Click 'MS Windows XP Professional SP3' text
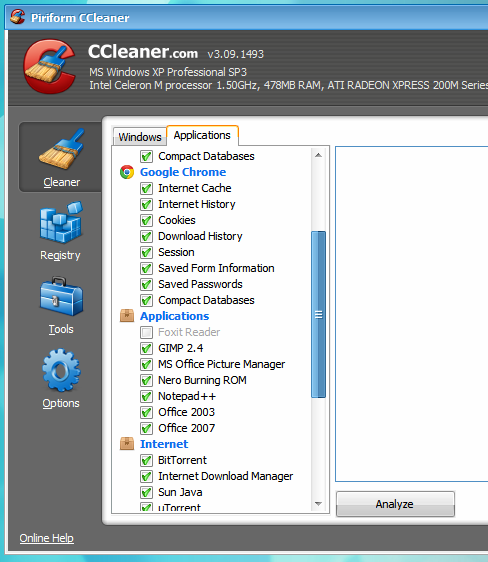This screenshot has height=562, width=488. point(168,72)
